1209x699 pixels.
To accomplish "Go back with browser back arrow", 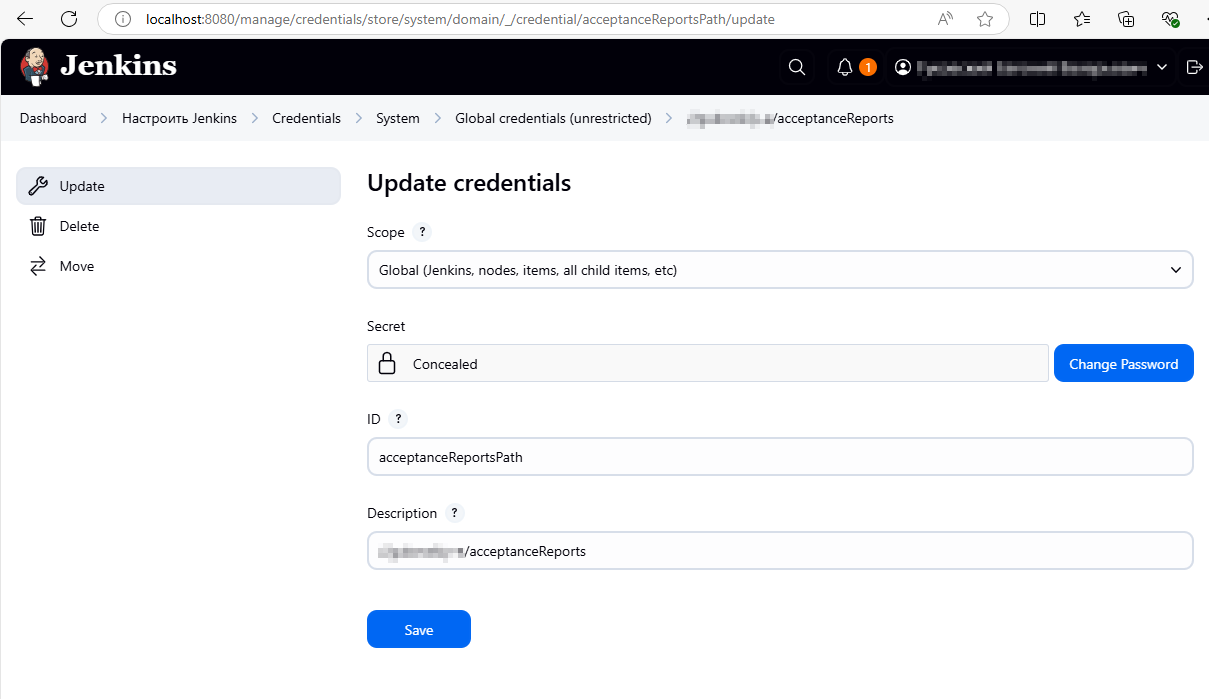I will click(x=25, y=19).
